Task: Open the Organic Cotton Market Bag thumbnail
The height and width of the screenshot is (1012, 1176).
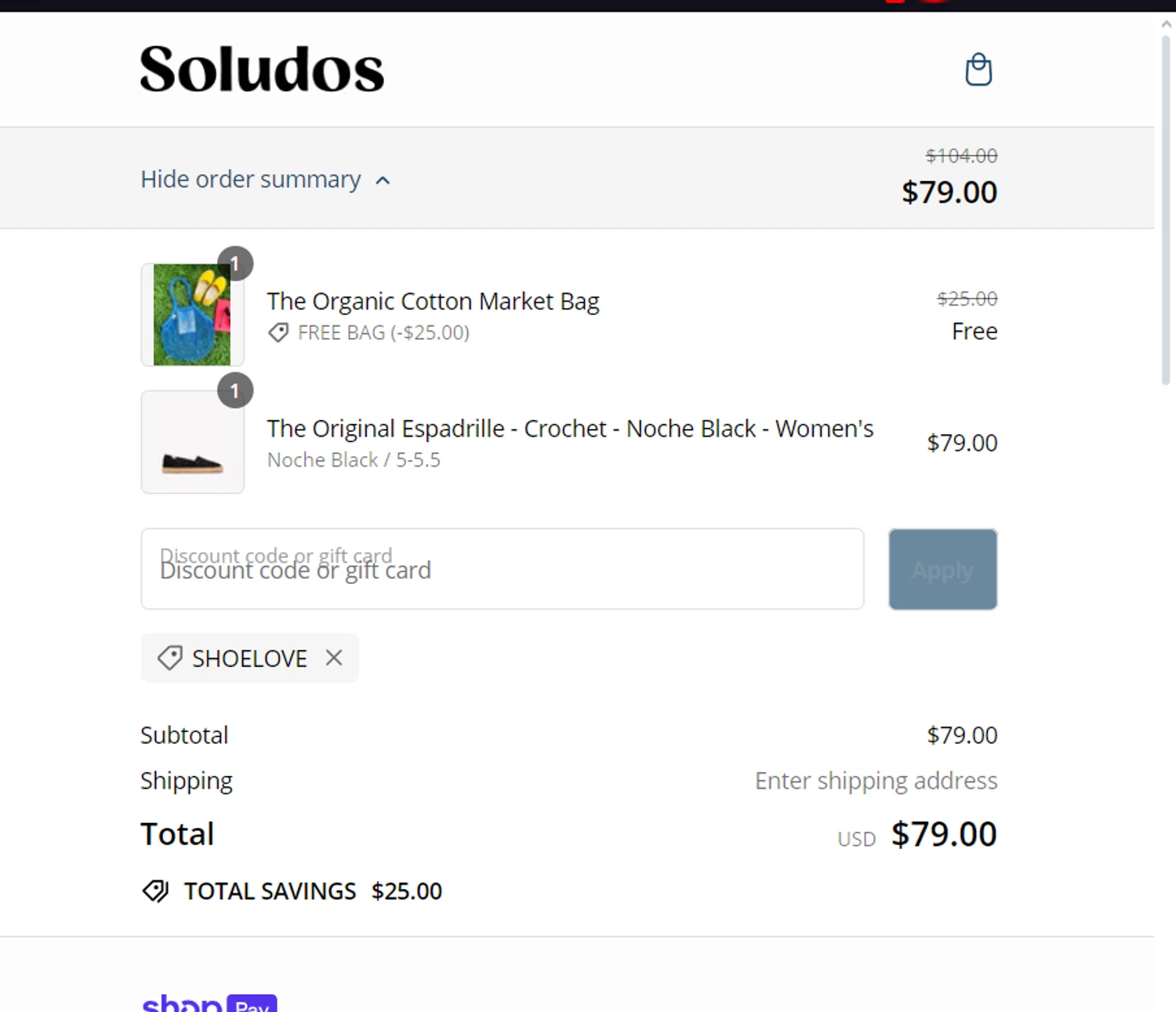Action: click(192, 314)
